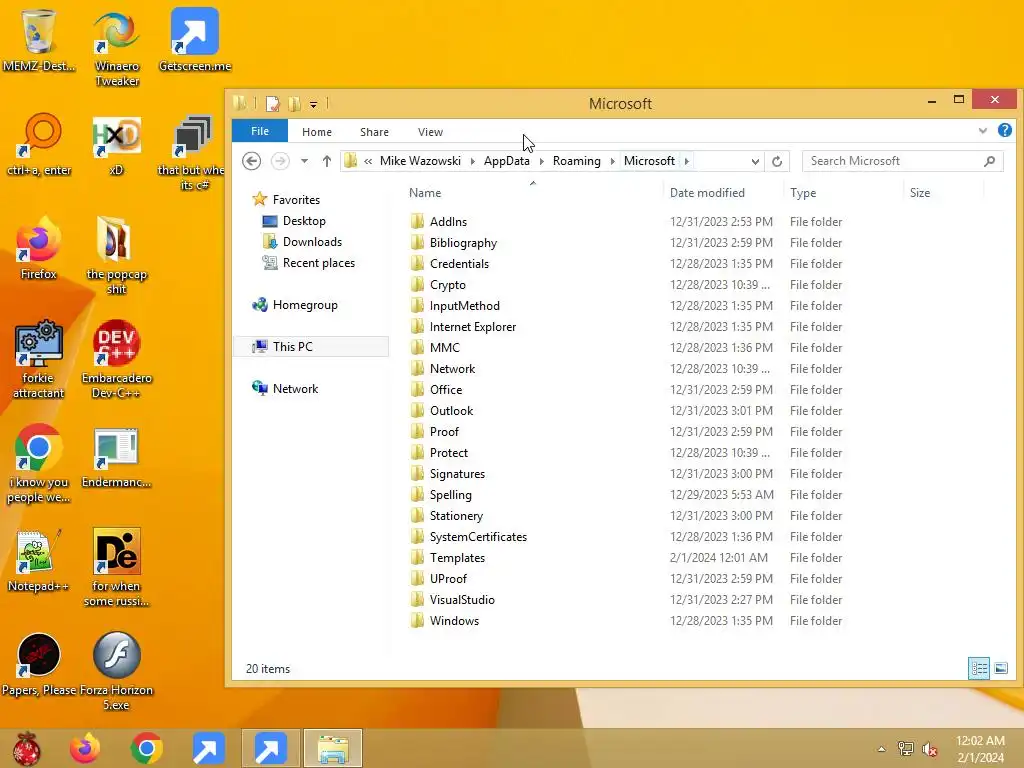Viewport: 1024px width, 768px height.
Task: Open Customize Quick Access Toolbar dropdown
Action: (313, 104)
